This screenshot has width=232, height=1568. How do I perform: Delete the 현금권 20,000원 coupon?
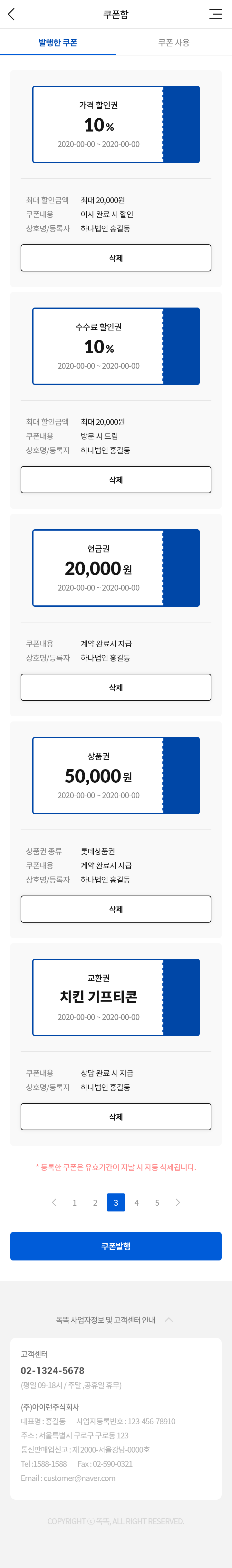[x=116, y=687]
